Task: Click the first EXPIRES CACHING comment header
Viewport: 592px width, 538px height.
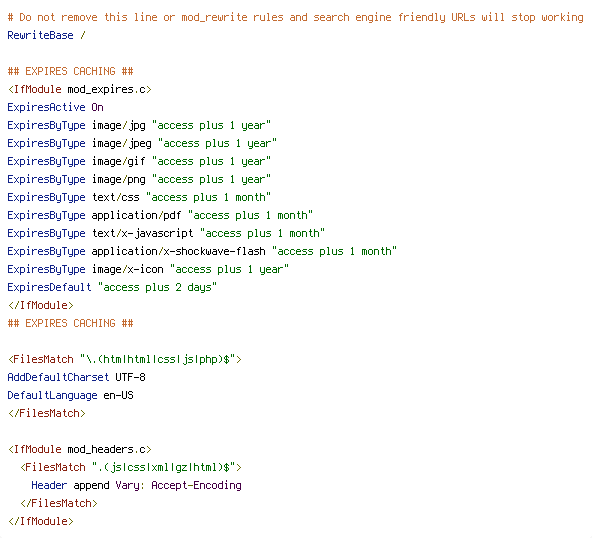Action: pos(71,71)
